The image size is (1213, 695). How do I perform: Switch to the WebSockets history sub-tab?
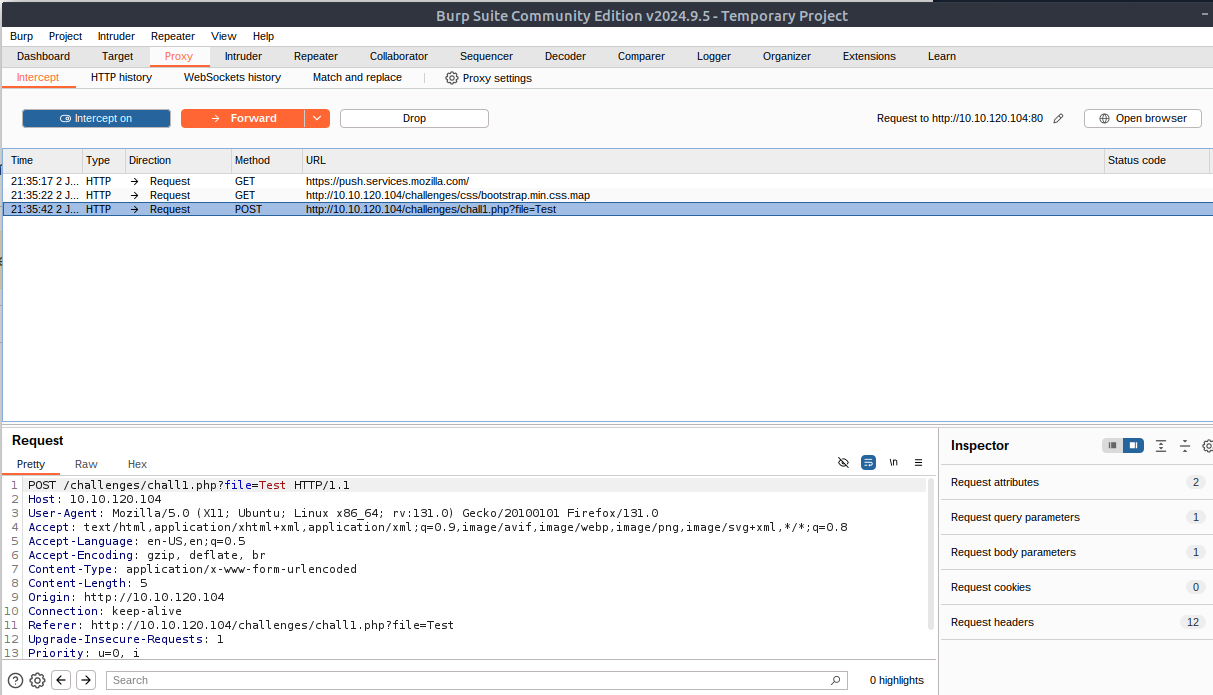click(x=232, y=77)
